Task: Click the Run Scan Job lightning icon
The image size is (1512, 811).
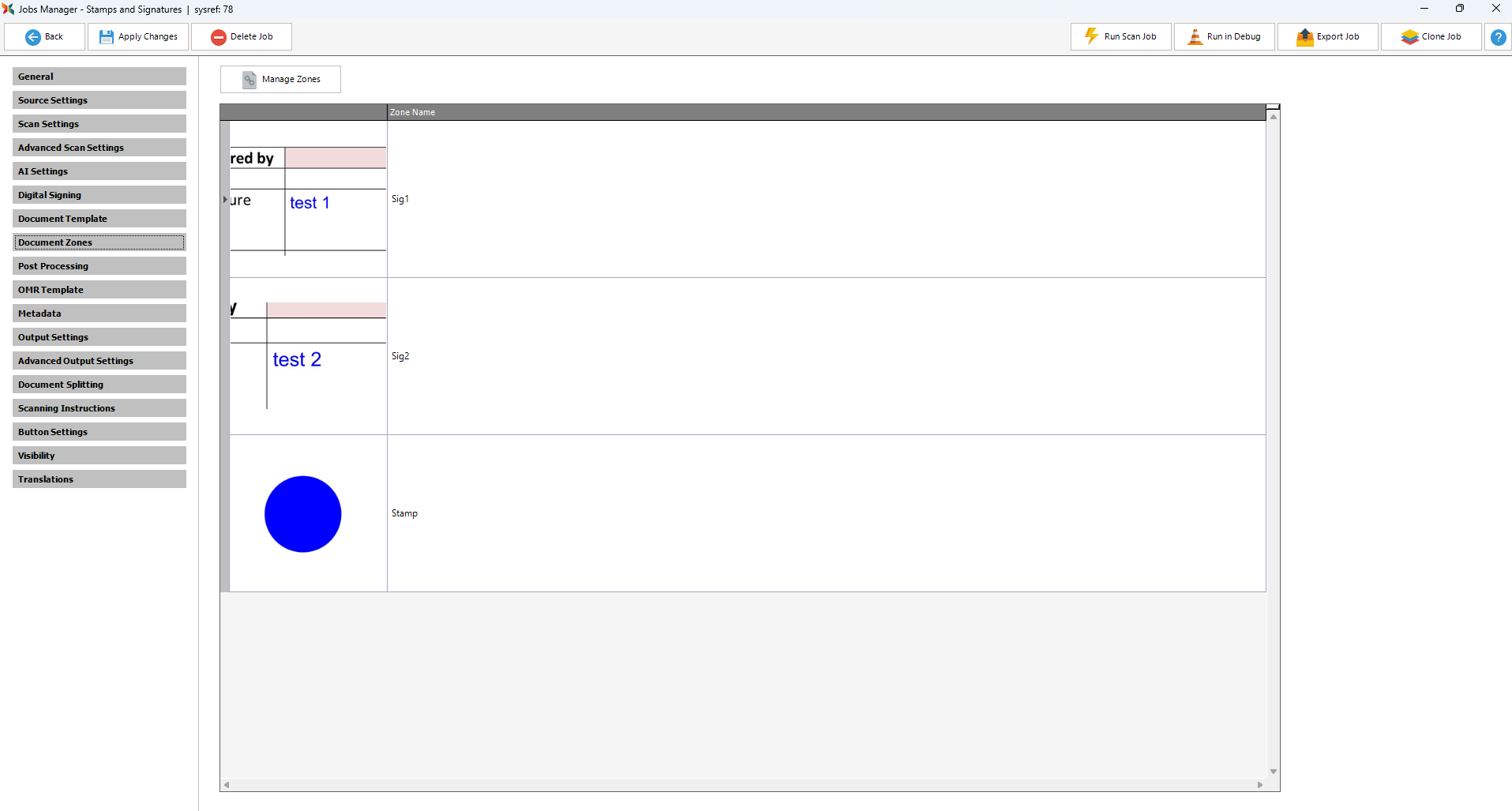Action: pos(1091,36)
